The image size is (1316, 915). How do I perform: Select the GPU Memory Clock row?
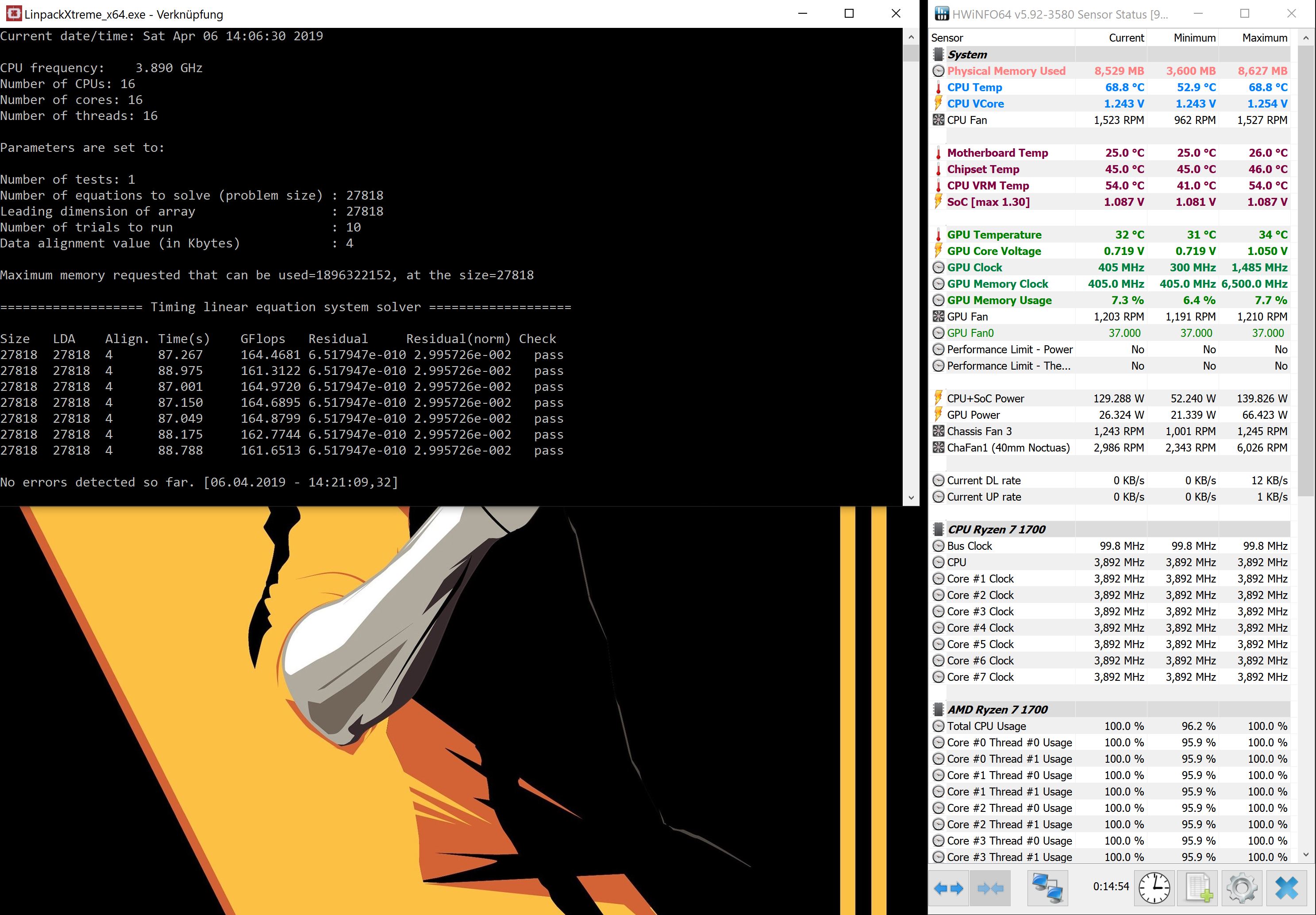(997, 284)
